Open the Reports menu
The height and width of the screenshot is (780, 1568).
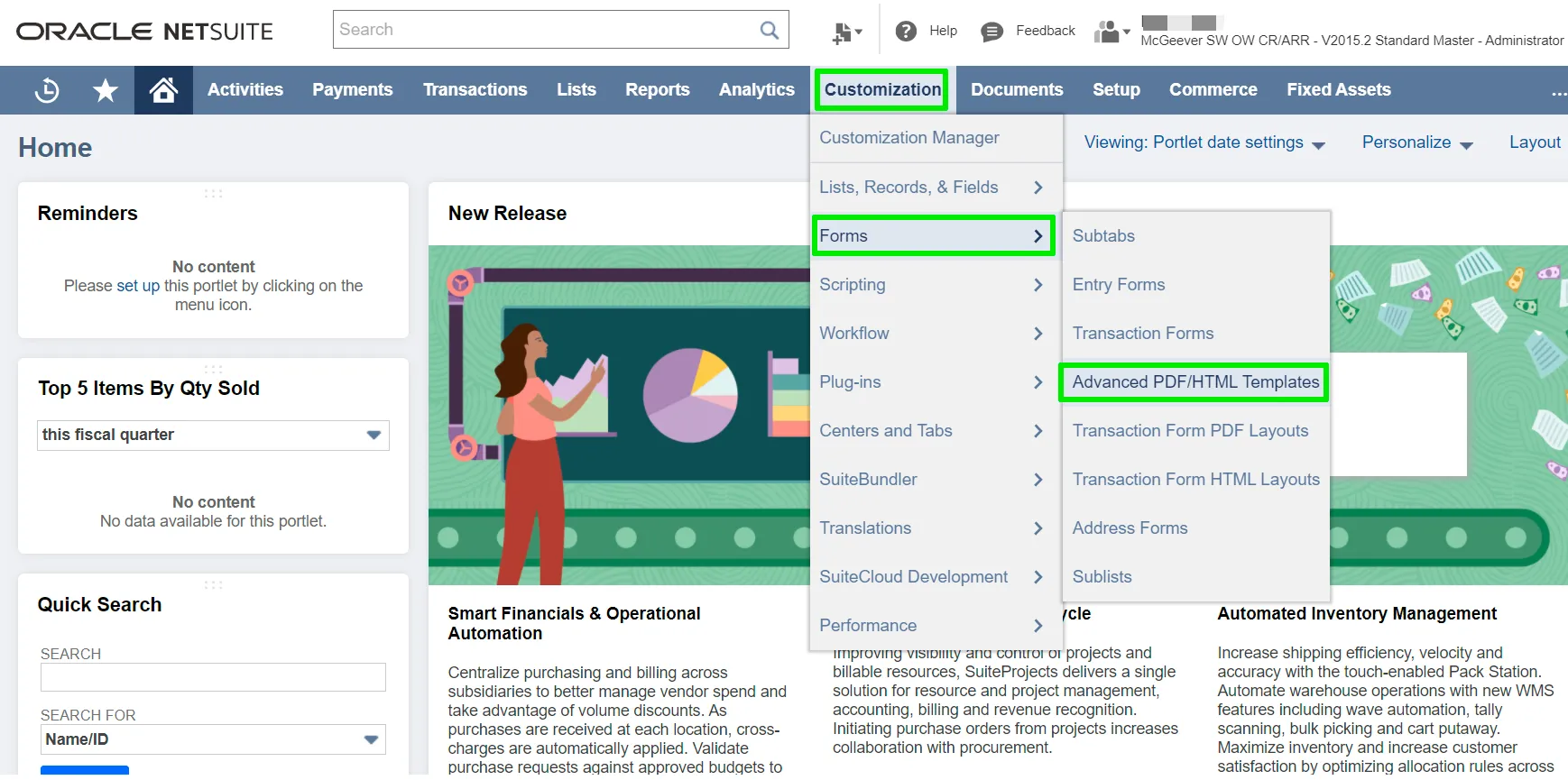(657, 90)
